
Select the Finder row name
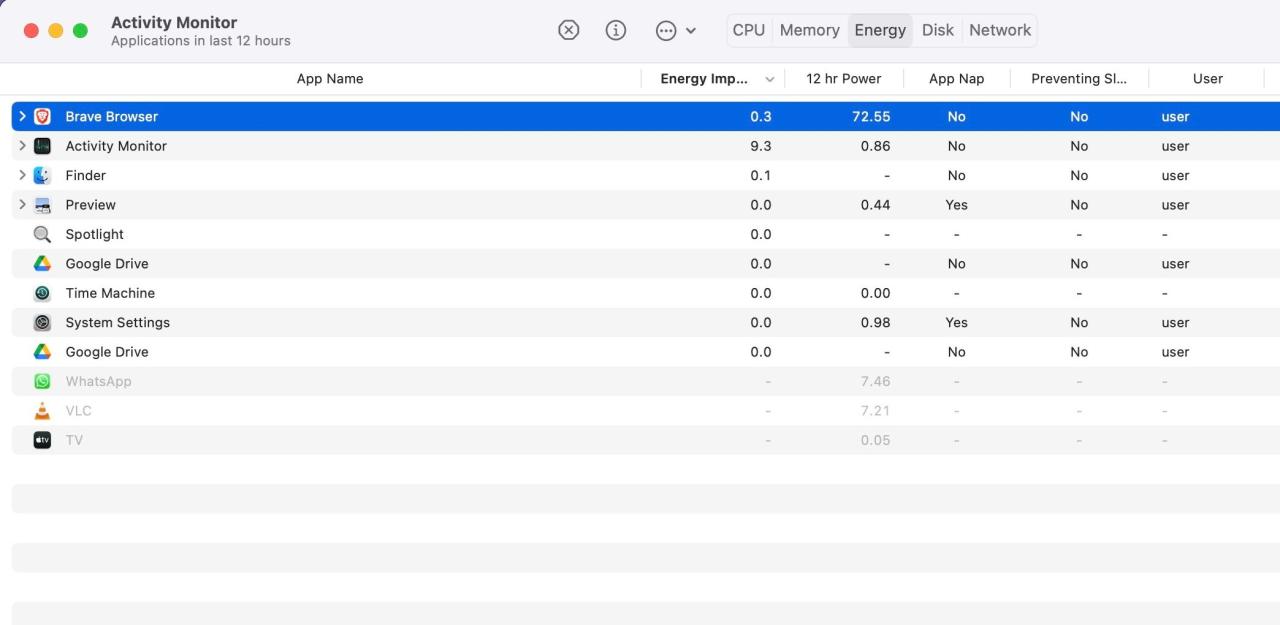[86, 175]
